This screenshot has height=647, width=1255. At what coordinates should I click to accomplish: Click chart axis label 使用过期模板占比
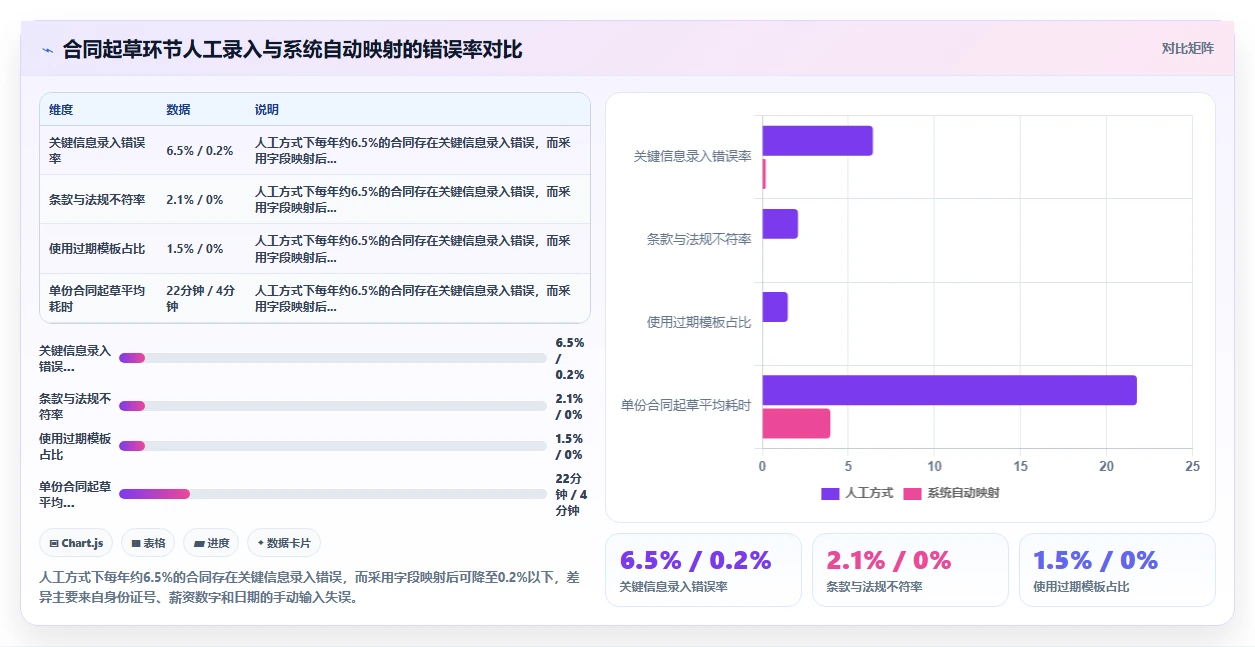pos(699,323)
